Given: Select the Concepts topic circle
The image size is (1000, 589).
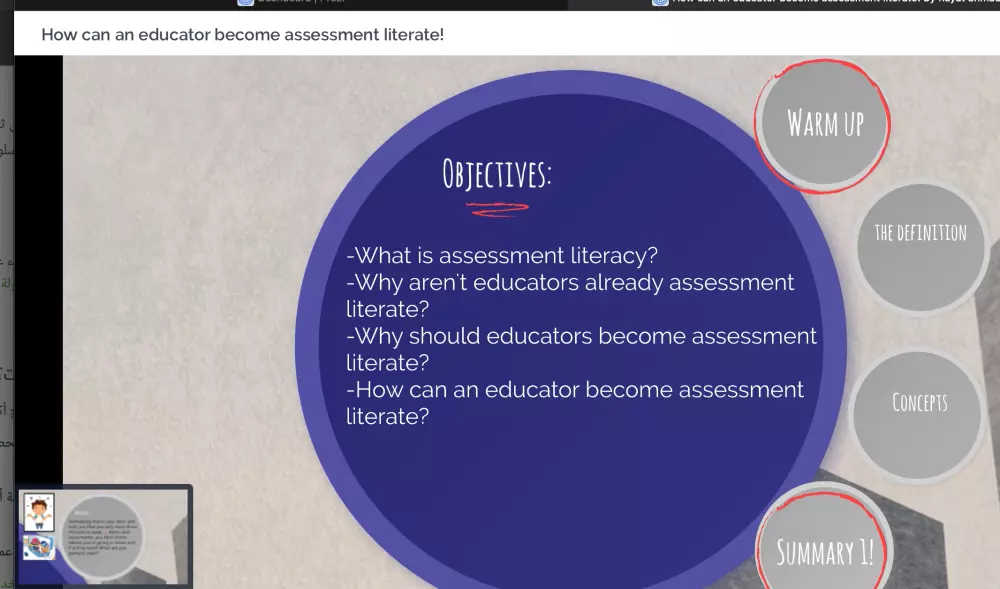Looking at the screenshot, I should pos(917,416).
